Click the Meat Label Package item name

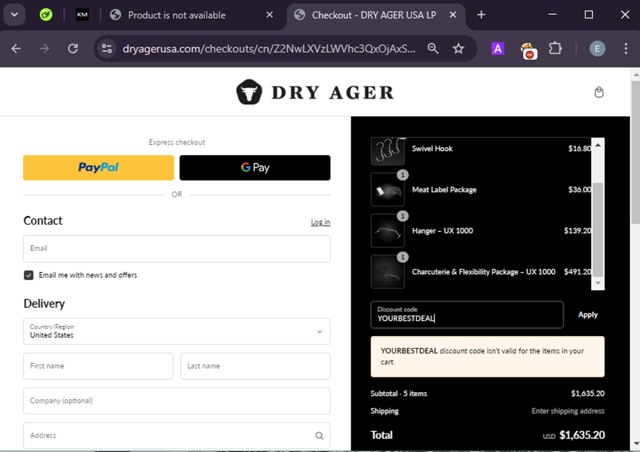[444, 190]
